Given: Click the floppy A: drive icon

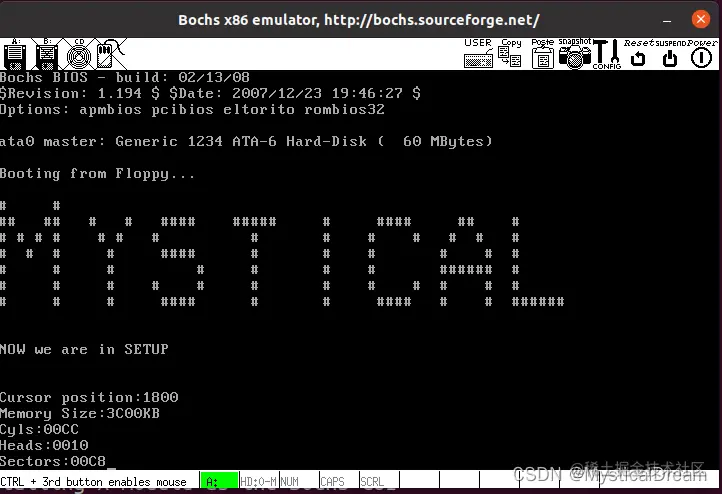Looking at the screenshot, I should (x=15, y=54).
